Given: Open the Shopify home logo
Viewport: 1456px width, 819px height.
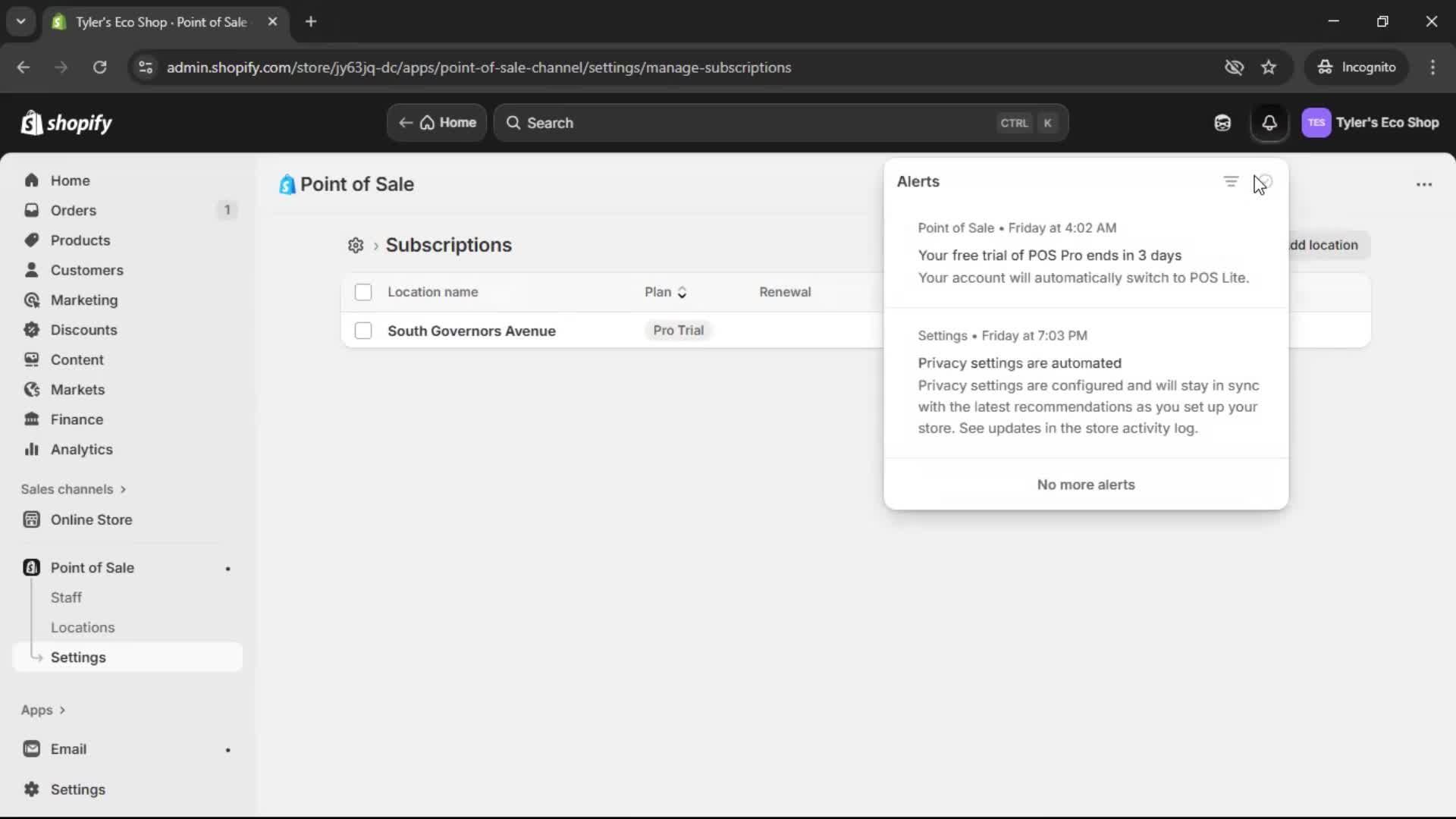Looking at the screenshot, I should point(66,123).
